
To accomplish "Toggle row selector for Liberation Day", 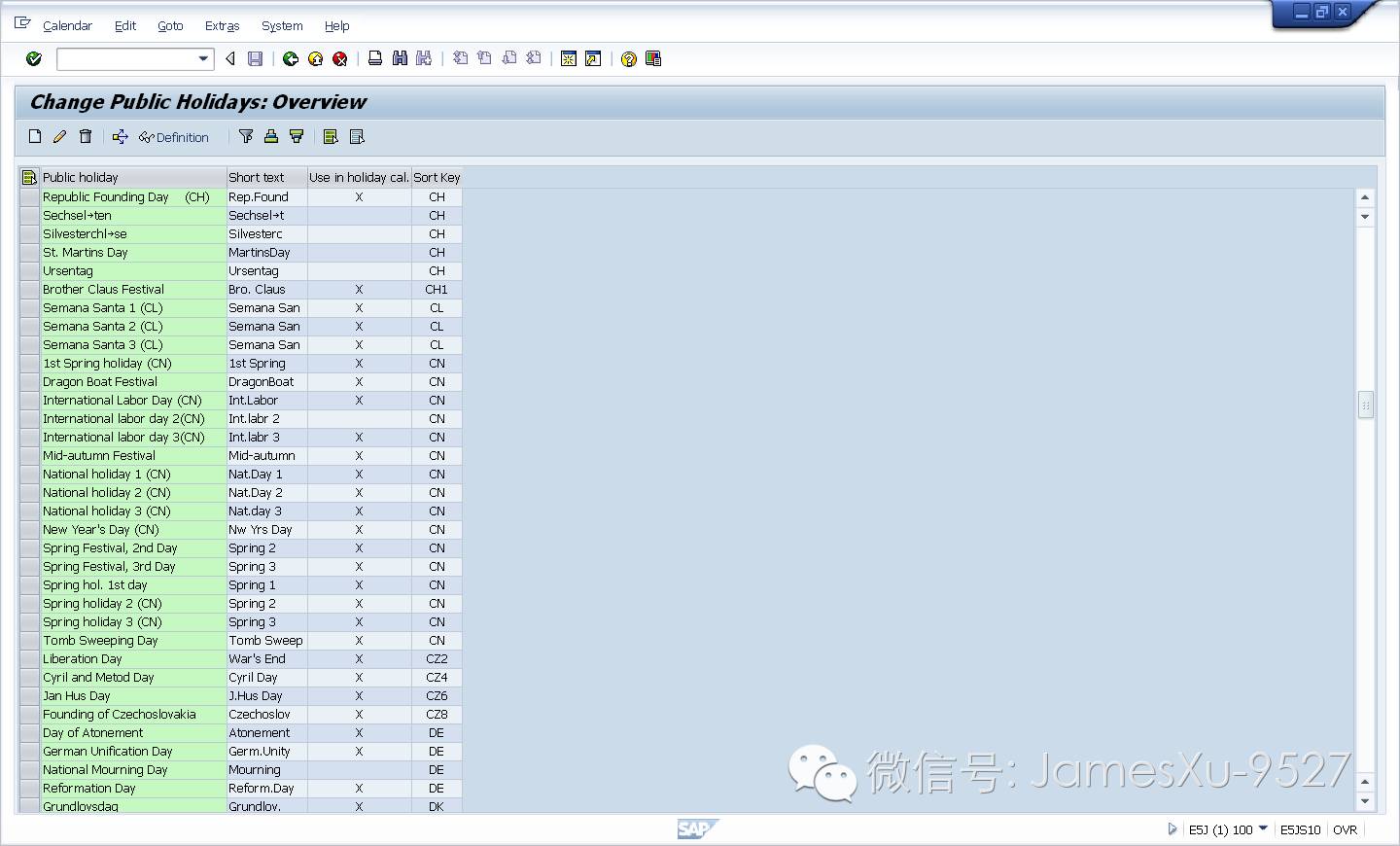I will coord(29,659).
